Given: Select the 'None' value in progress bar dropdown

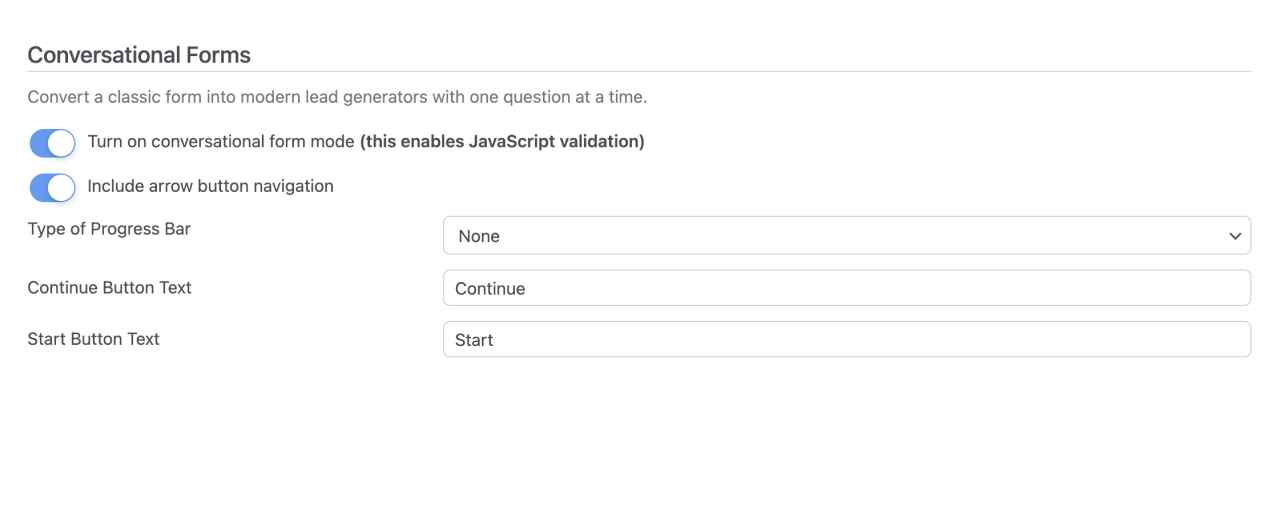Looking at the screenshot, I should coord(479,237).
